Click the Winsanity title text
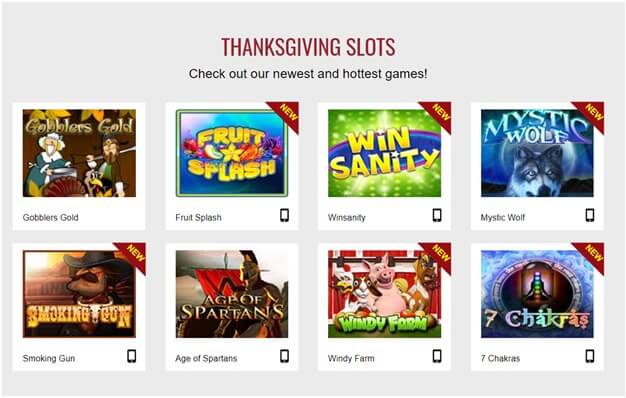Image resolution: width=626 pixels, height=398 pixels. (347, 218)
